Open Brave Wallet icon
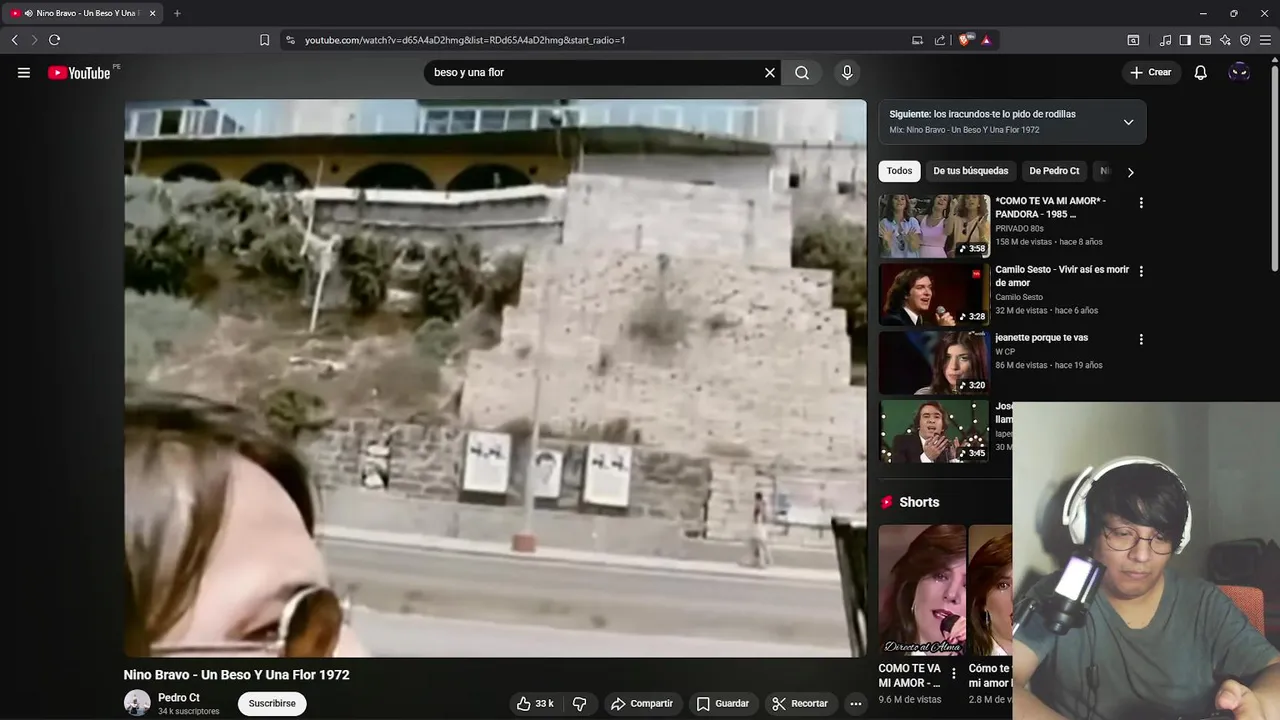Image resolution: width=1280 pixels, height=720 pixels. click(x=1205, y=40)
